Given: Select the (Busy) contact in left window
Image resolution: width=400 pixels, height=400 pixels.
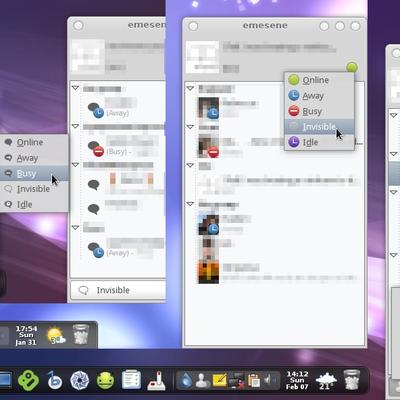Looking at the screenshot, I should click(x=123, y=146).
